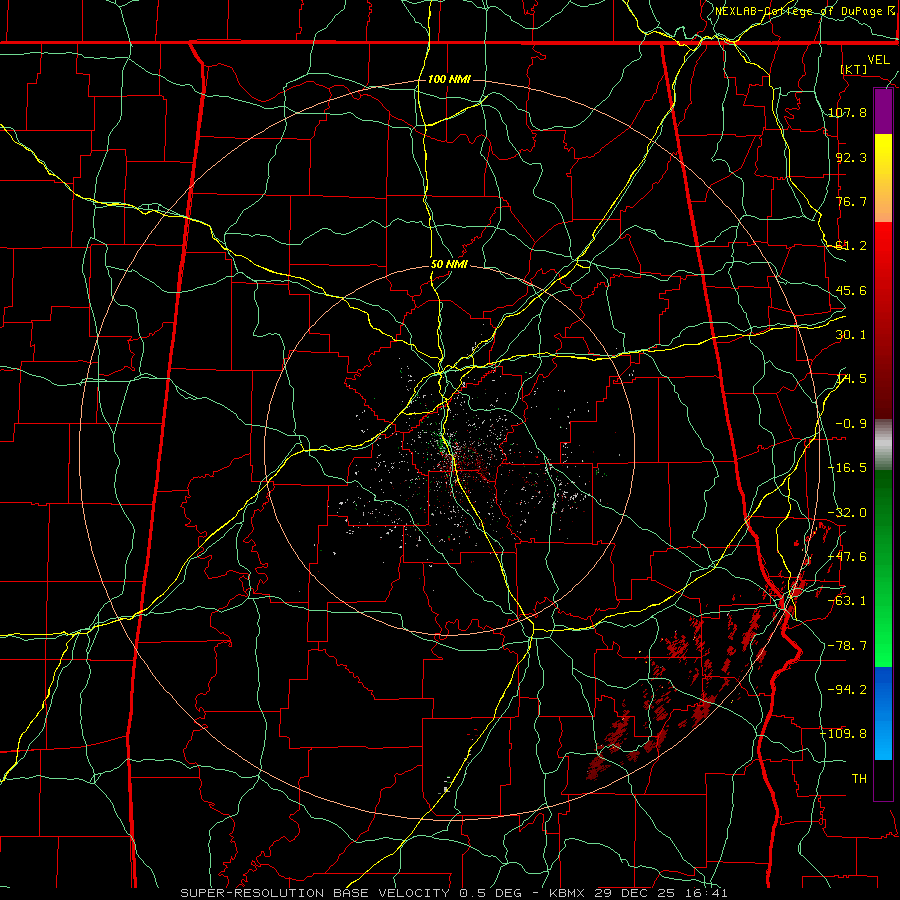Screen dimensions: 900x900
Task: Pick the purple segment of velocity color bar
Action: tap(883, 112)
